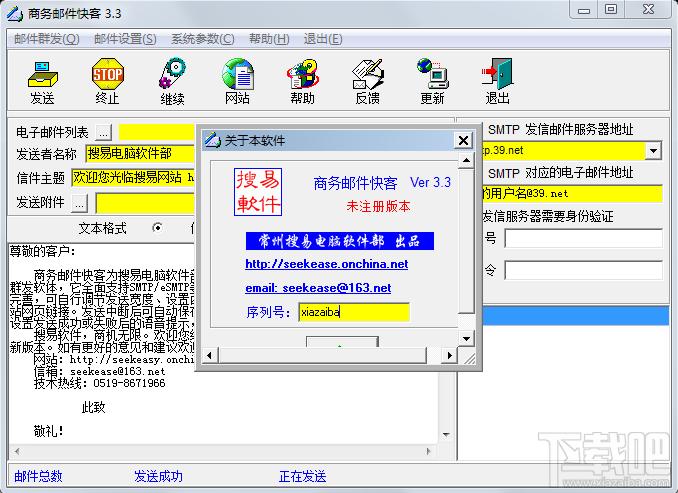Select the 文本格式 radio button
The image size is (678, 493).
click(x=158, y=227)
